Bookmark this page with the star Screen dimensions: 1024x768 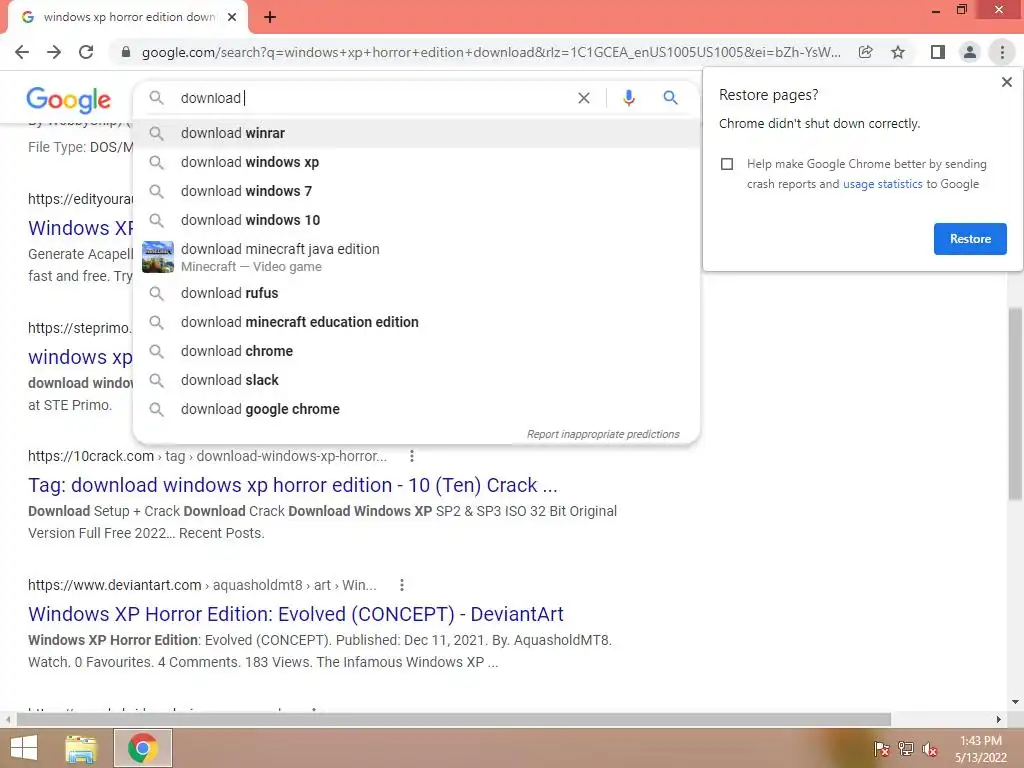pos(898,52)
